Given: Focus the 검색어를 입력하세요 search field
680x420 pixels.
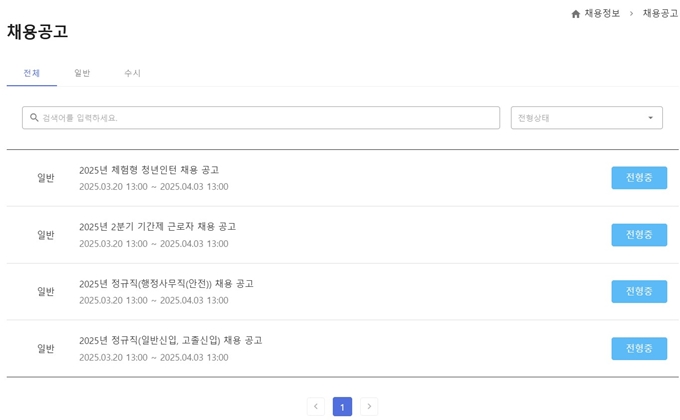Looking at the screenshot, I should (261, 118).
